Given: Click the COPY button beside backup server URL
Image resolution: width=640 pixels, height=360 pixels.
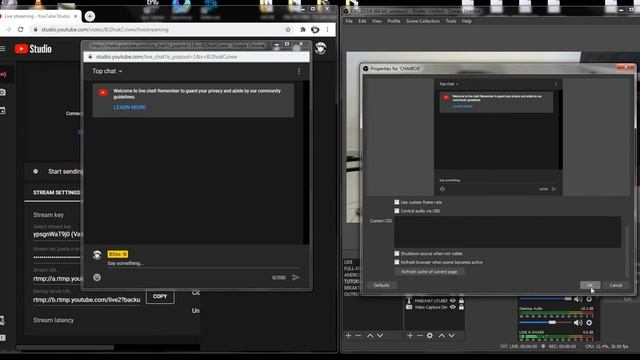Looking at the screenshot, I should (x=160, y=296).
